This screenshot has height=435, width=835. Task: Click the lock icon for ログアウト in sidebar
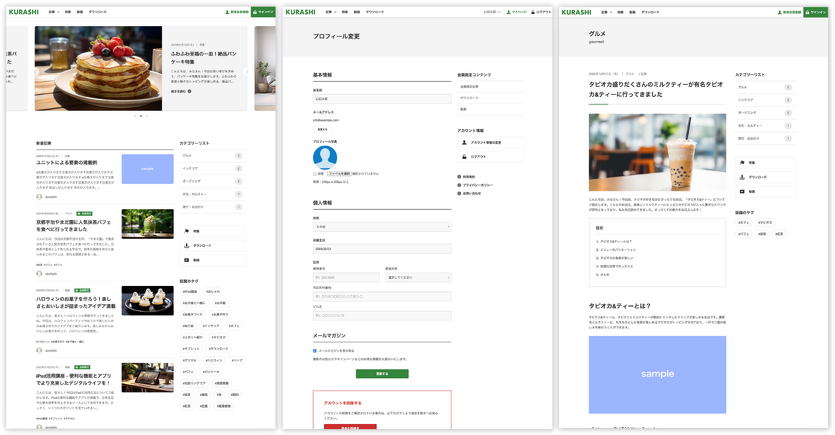(x=464, y=156)
